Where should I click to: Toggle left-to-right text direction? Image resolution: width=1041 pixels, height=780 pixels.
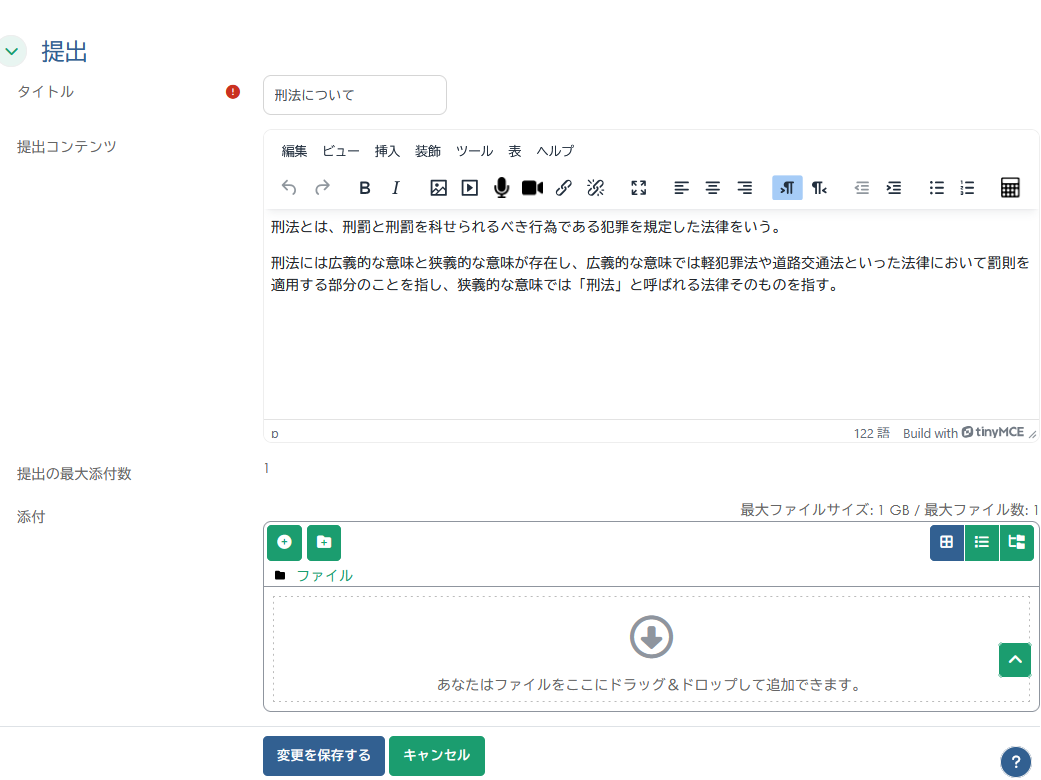787,187
